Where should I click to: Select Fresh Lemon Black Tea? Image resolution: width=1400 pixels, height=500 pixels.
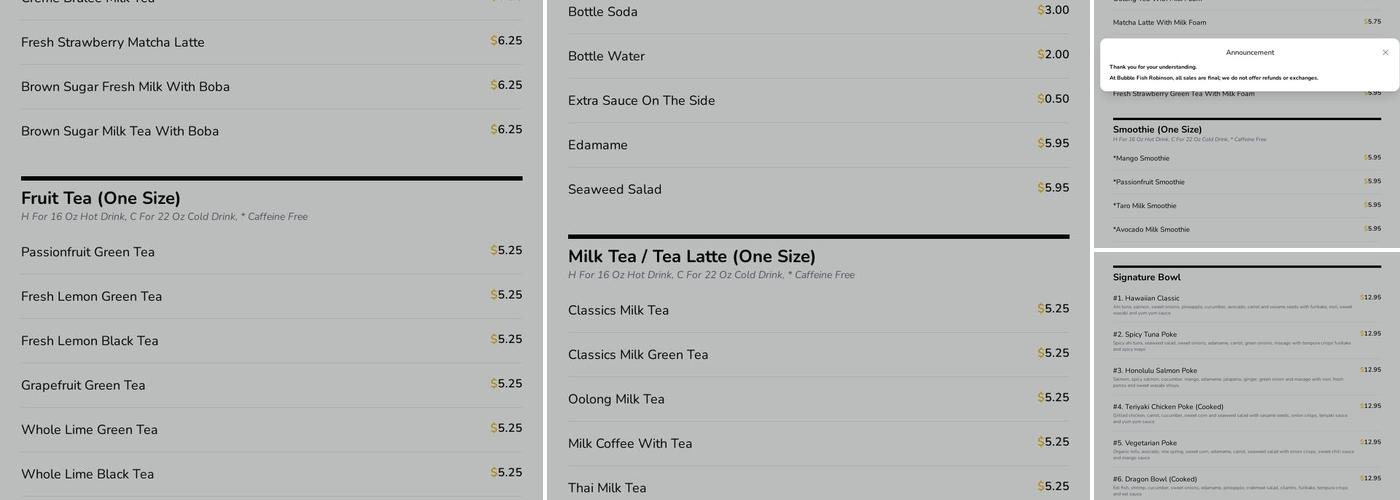(90, 341)
